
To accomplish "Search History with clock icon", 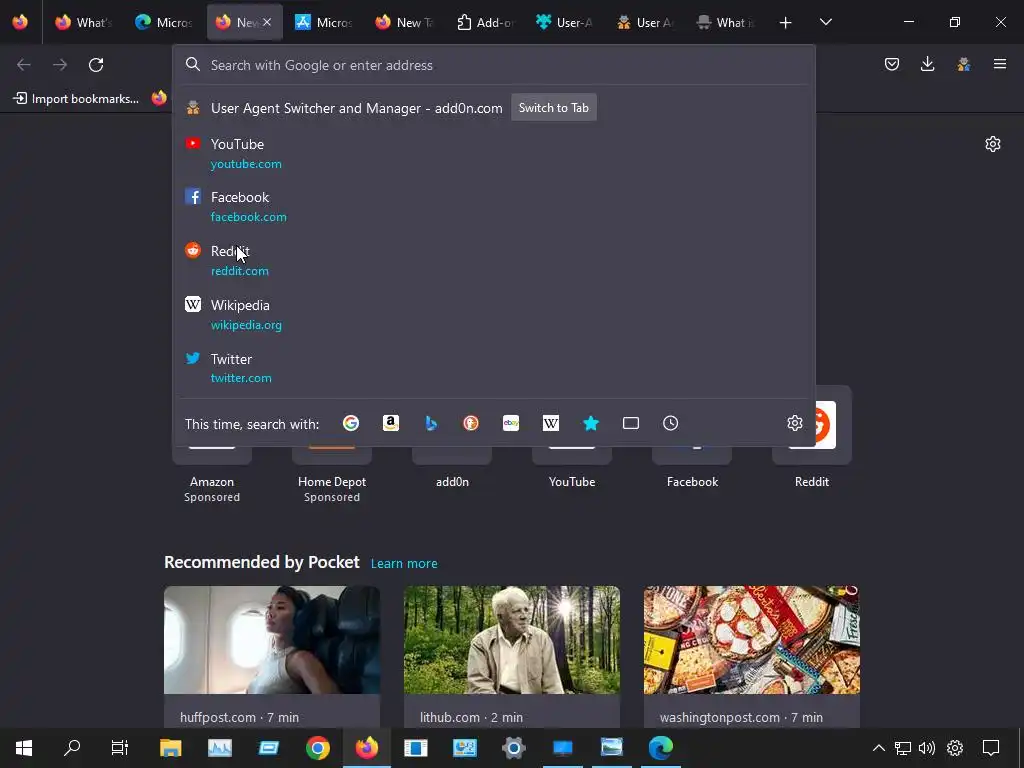I will (671, 423).
